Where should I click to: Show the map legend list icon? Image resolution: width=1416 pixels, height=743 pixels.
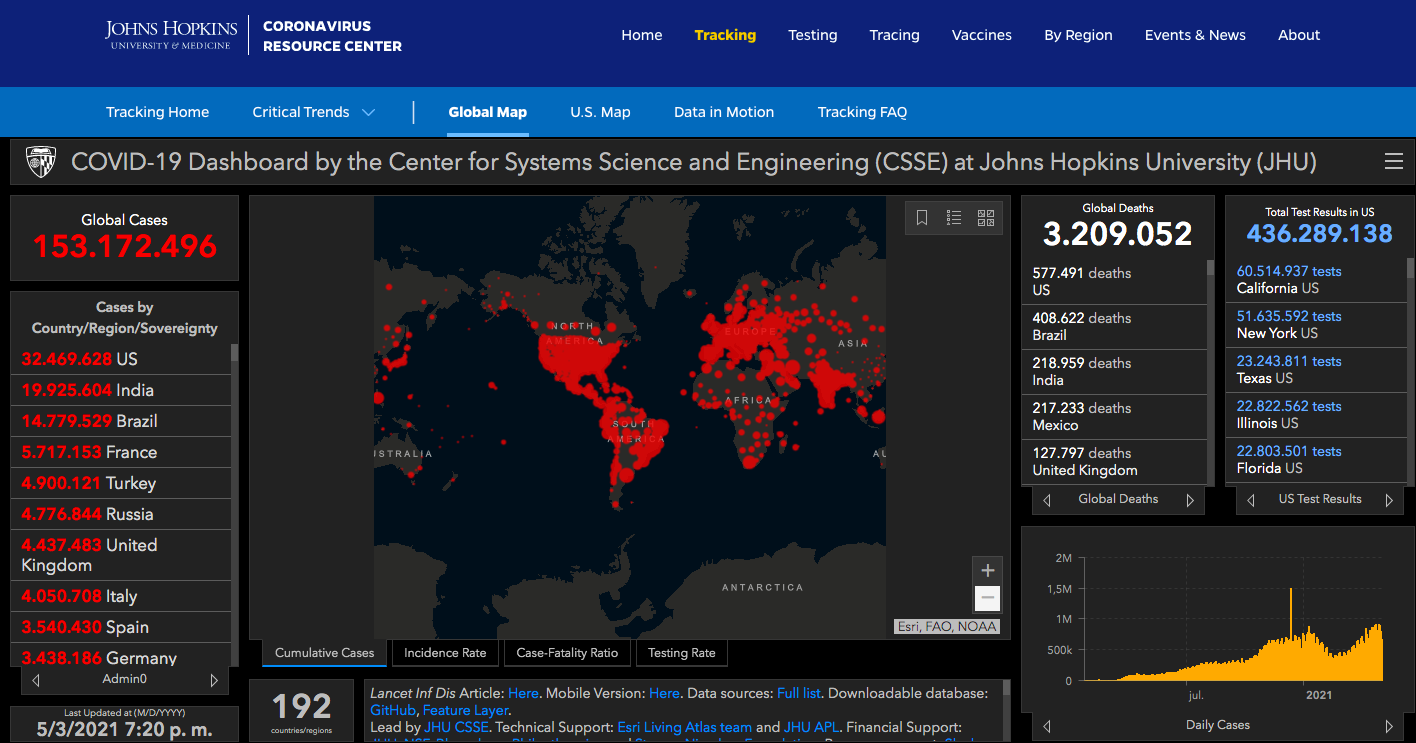pyautogui.click(x=954, y=218)
